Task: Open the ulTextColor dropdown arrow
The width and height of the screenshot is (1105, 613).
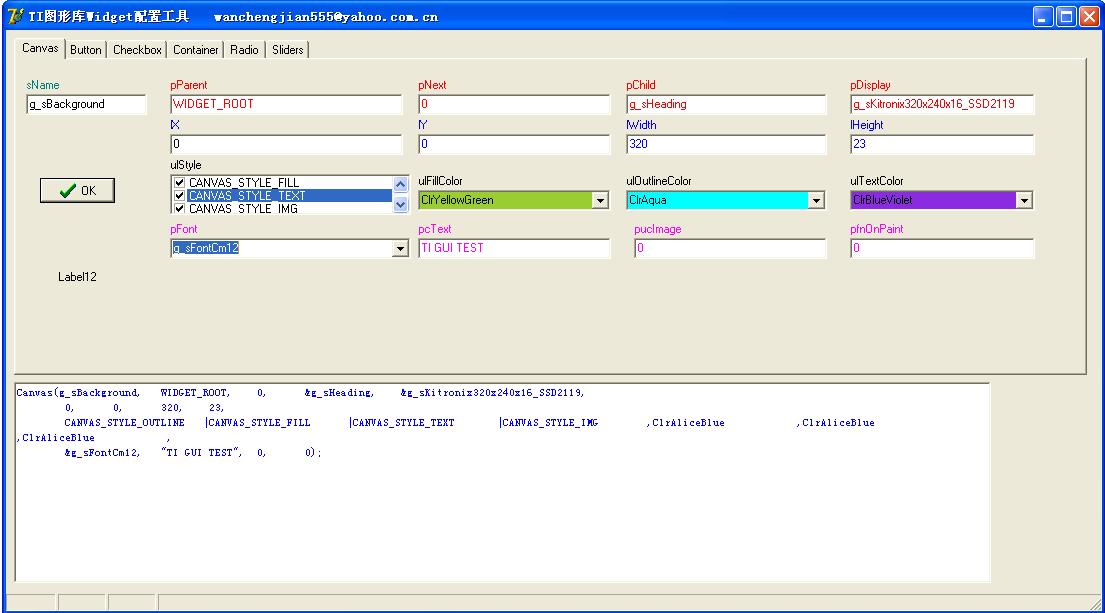Action: click(1024, 200)
